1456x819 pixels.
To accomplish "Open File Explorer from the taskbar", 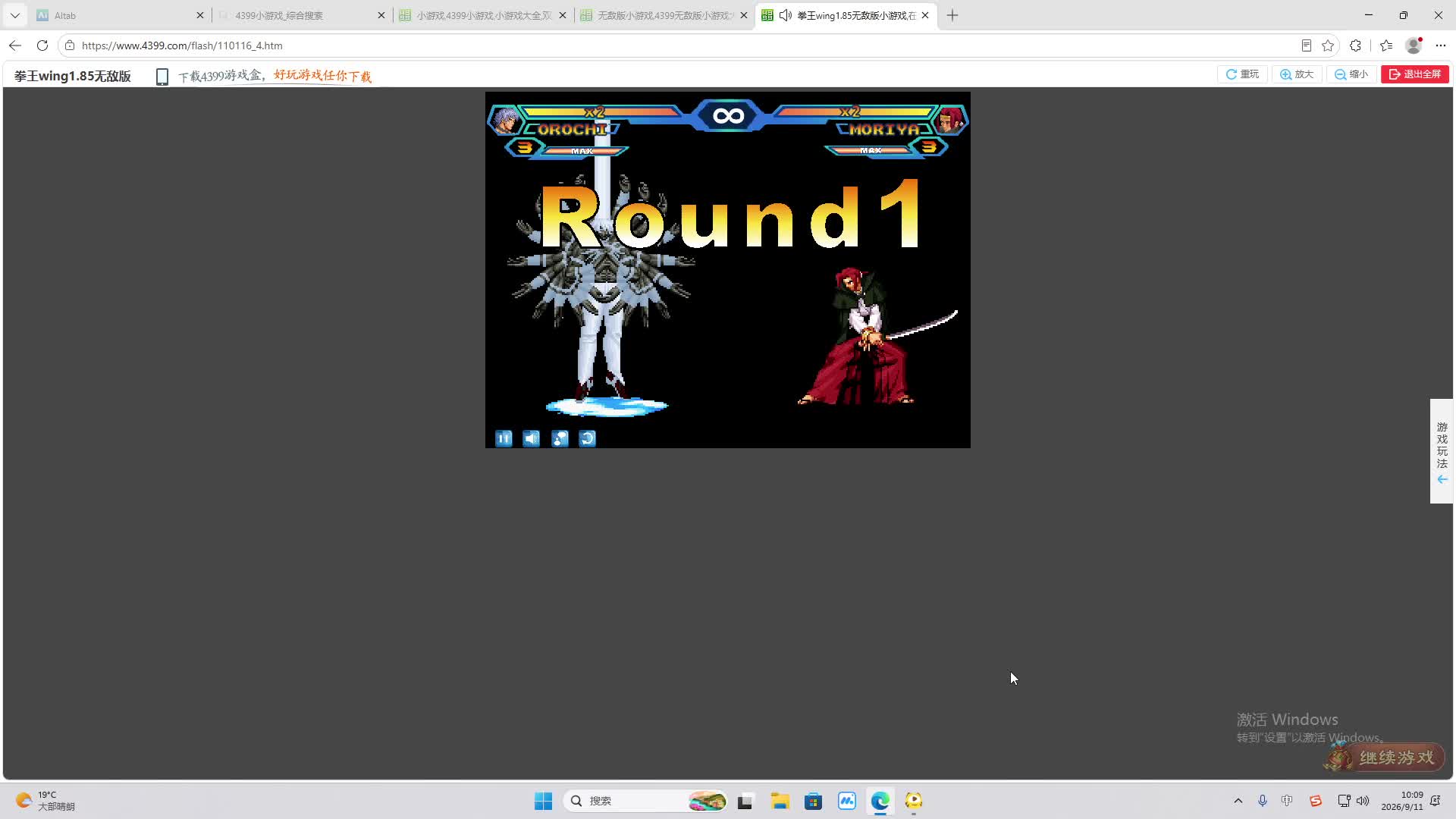I will [780, 801].
